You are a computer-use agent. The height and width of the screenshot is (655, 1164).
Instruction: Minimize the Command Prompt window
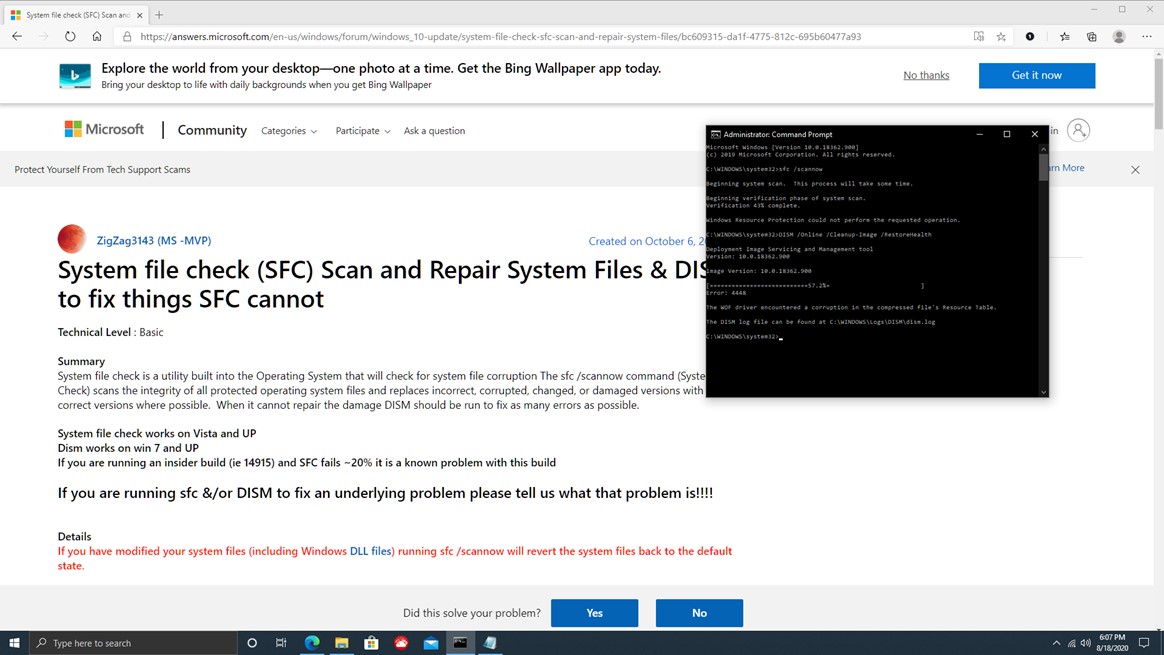click(979, 134)
